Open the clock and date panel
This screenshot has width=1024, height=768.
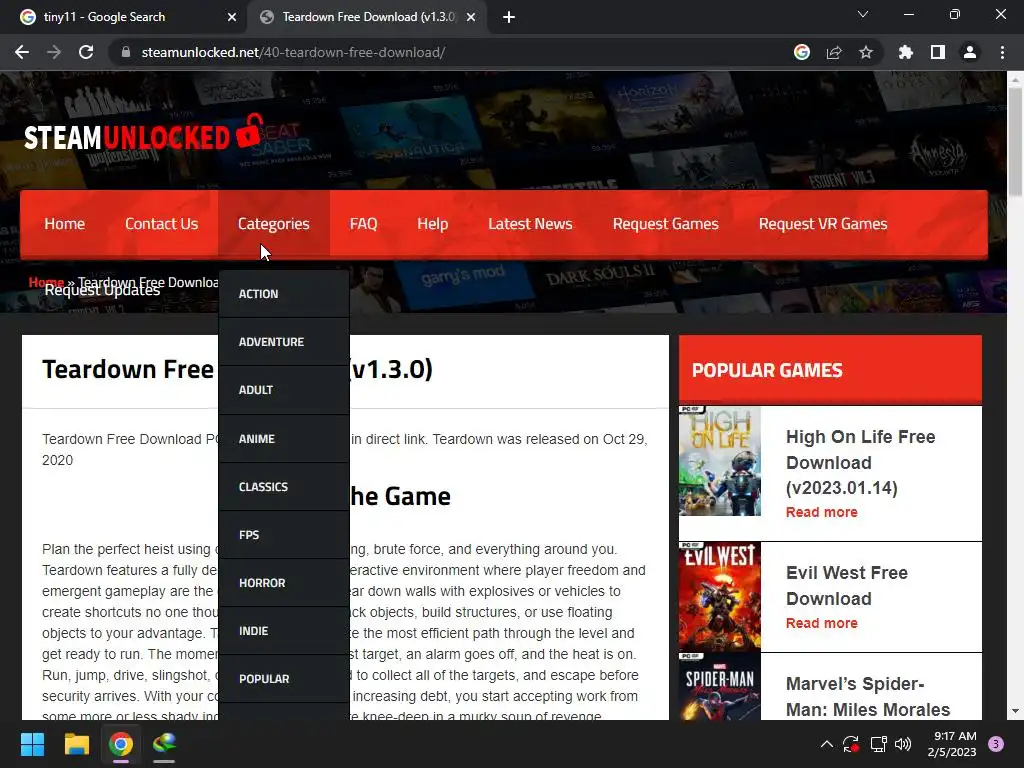click(x=952, y=744)
